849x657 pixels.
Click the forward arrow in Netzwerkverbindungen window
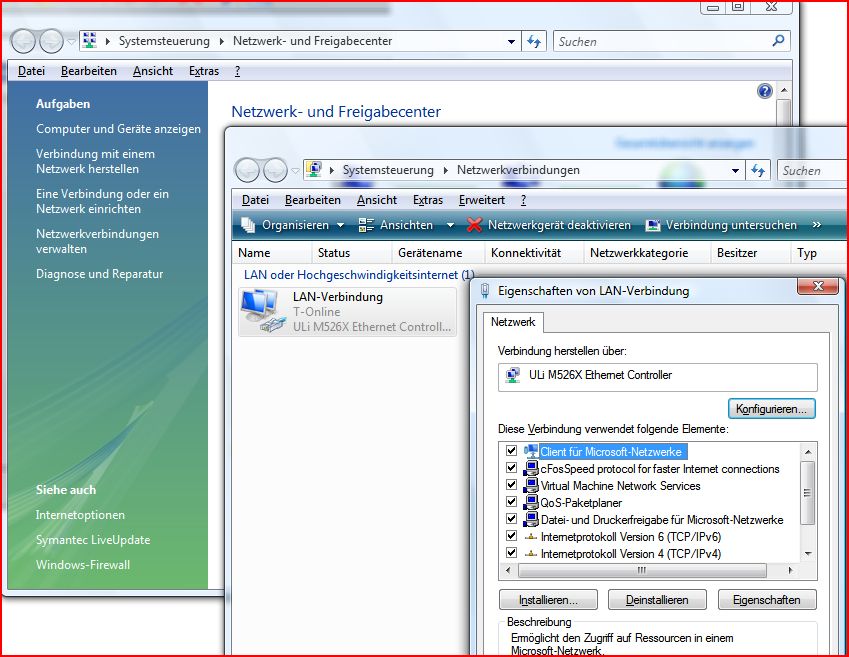pyautogui.click(x=275, y=171)
